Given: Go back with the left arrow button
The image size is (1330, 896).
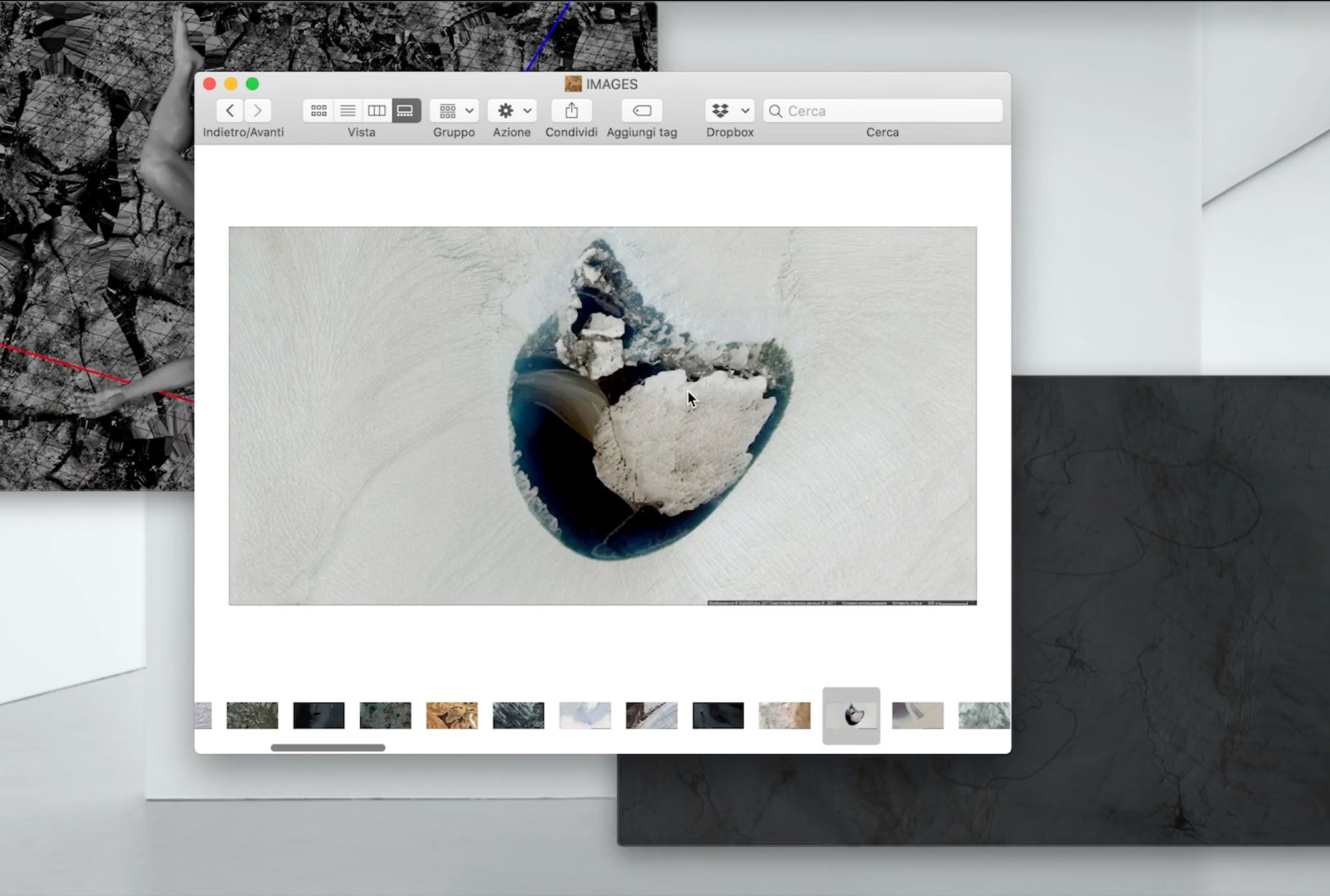Looking at the screenshot, I should [x=230, y=111].
